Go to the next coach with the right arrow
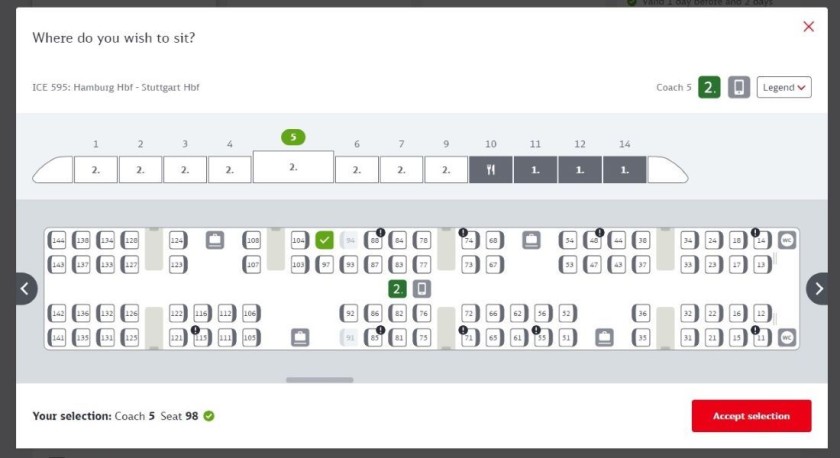This screenshot has width=840, height=458. [818, 289]
